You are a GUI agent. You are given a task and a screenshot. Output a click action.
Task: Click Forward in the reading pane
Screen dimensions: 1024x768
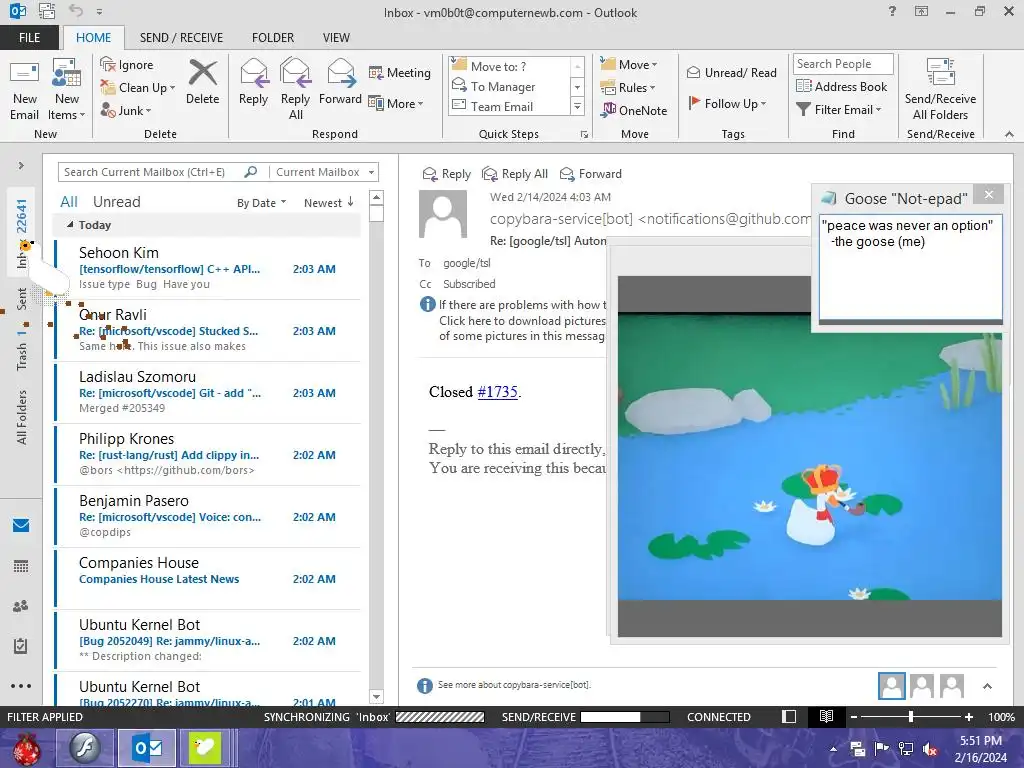pos(590,174)
